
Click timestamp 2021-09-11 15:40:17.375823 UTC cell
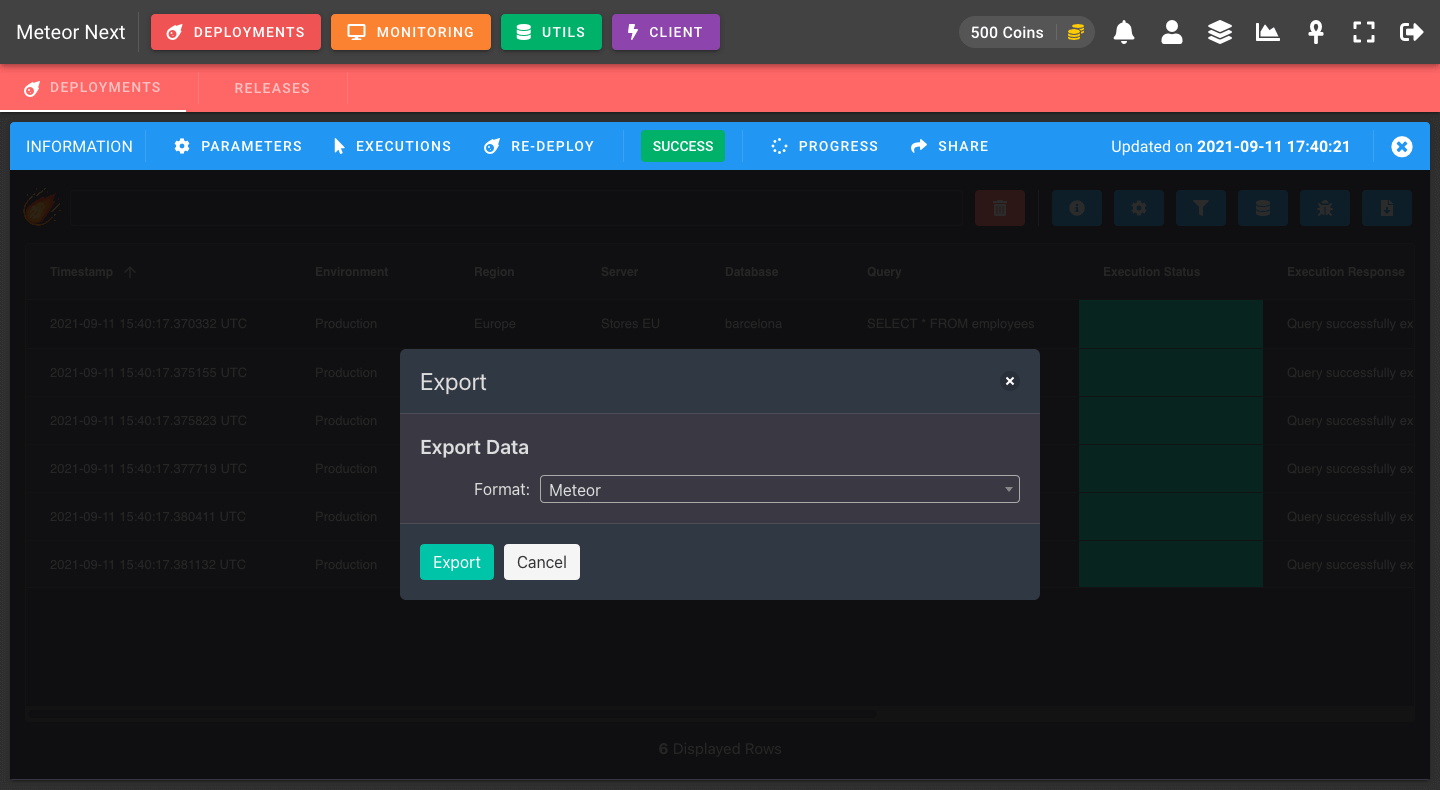[x=148, y=420]
